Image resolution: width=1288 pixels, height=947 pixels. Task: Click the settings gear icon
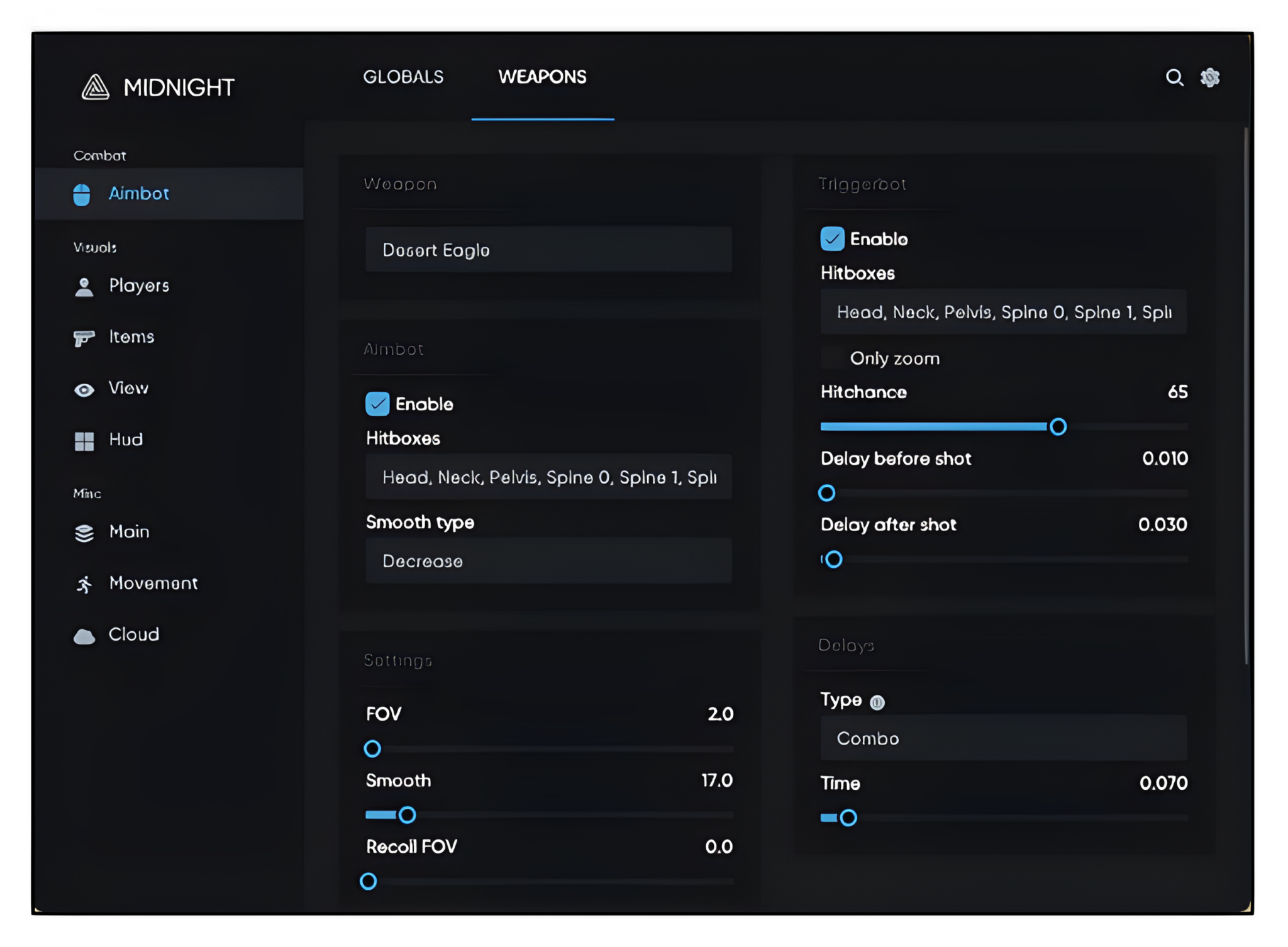pos(1211,77)
